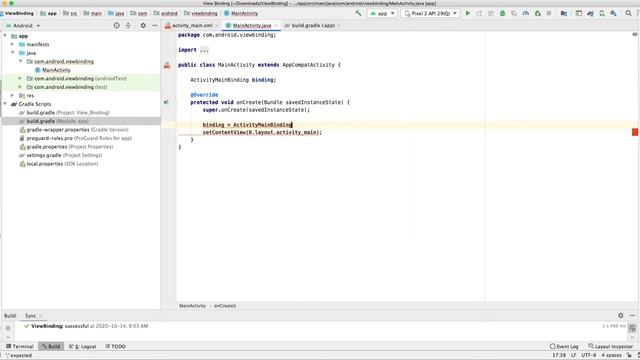Click the LF line separator indicator
This screenshot has height=360, width=640.
pos(573,355)
